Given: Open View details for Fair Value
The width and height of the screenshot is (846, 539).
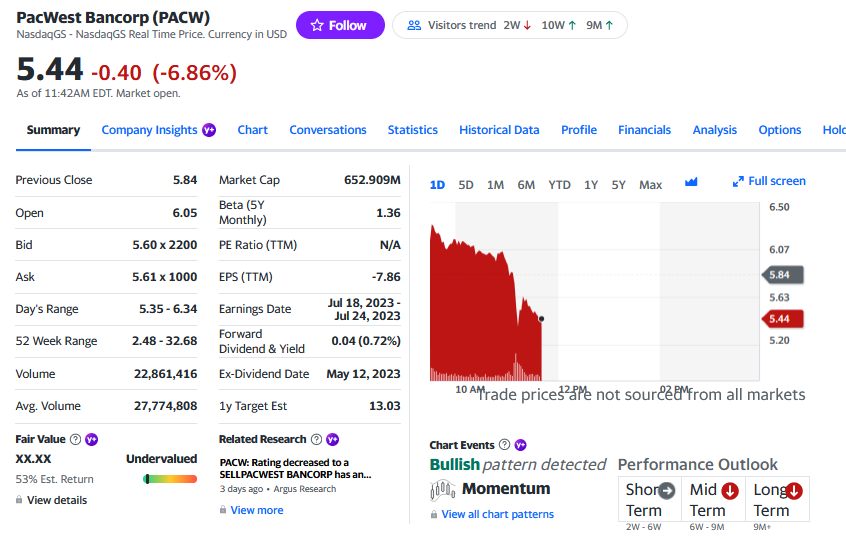Looking at the screenshot, I should coord(57,500).
